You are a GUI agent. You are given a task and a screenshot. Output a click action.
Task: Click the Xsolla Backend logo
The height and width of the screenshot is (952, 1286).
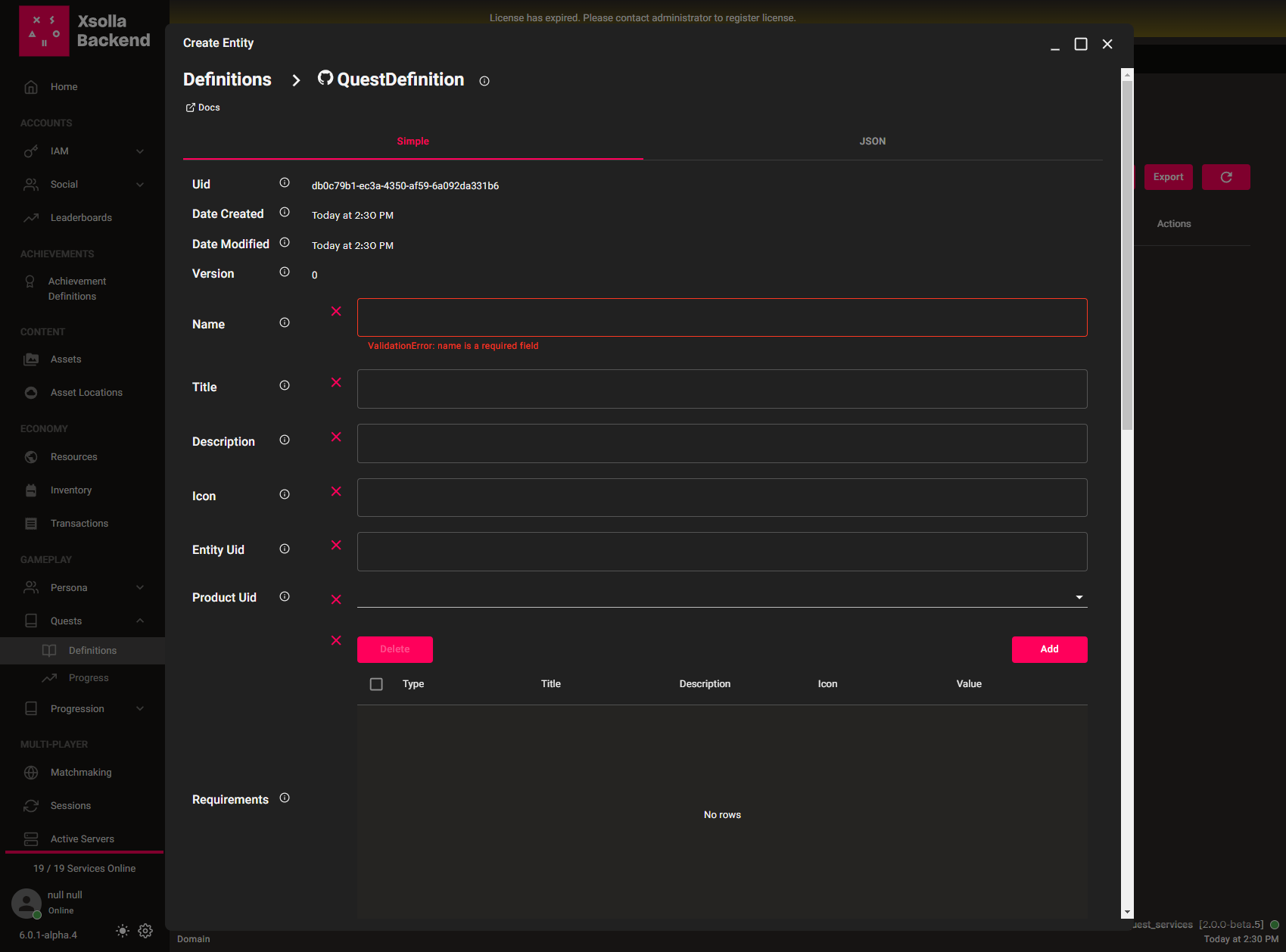coord(85,31)
